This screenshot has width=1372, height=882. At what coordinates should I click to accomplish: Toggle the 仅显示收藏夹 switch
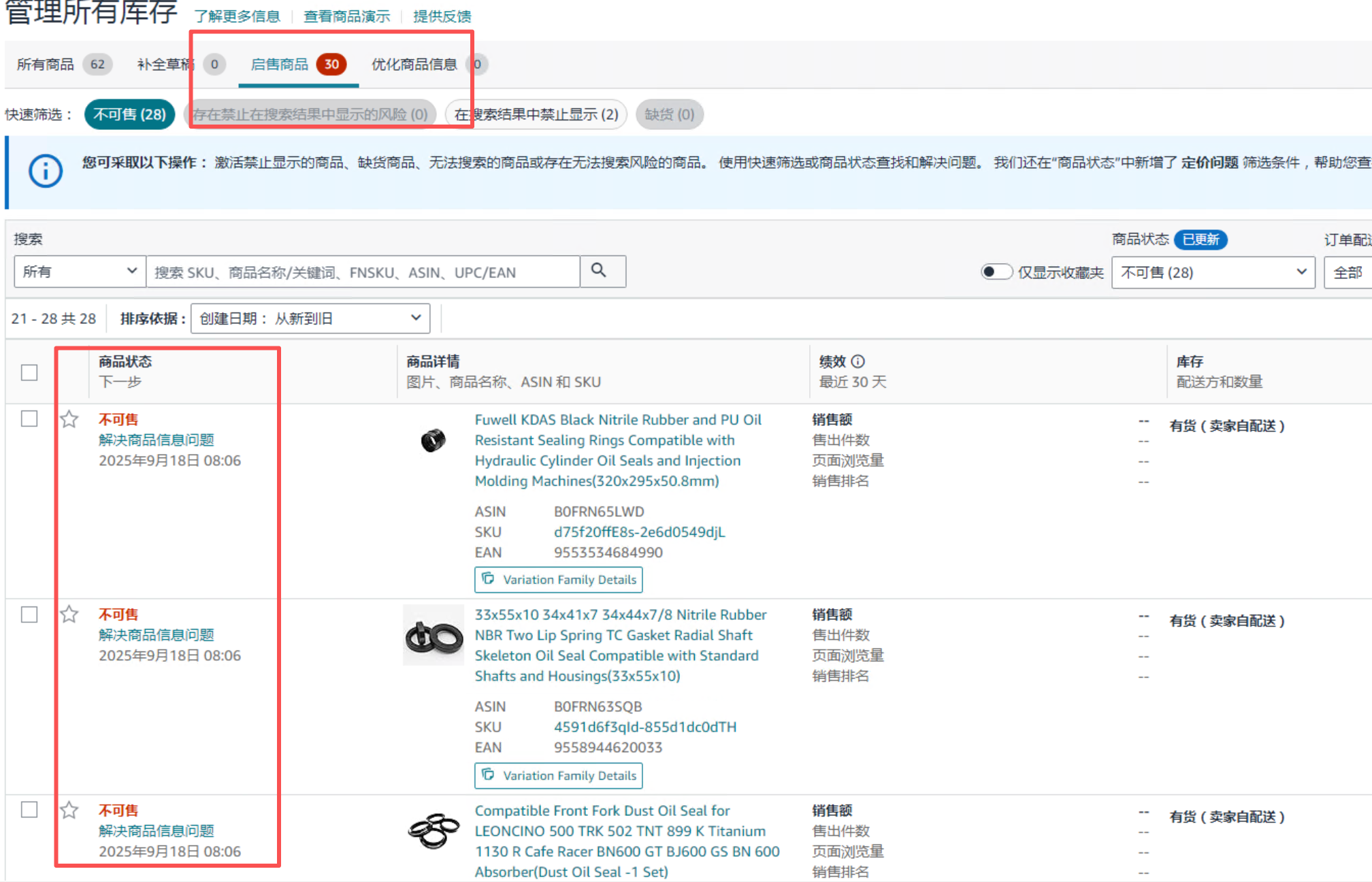coord(996,272)
